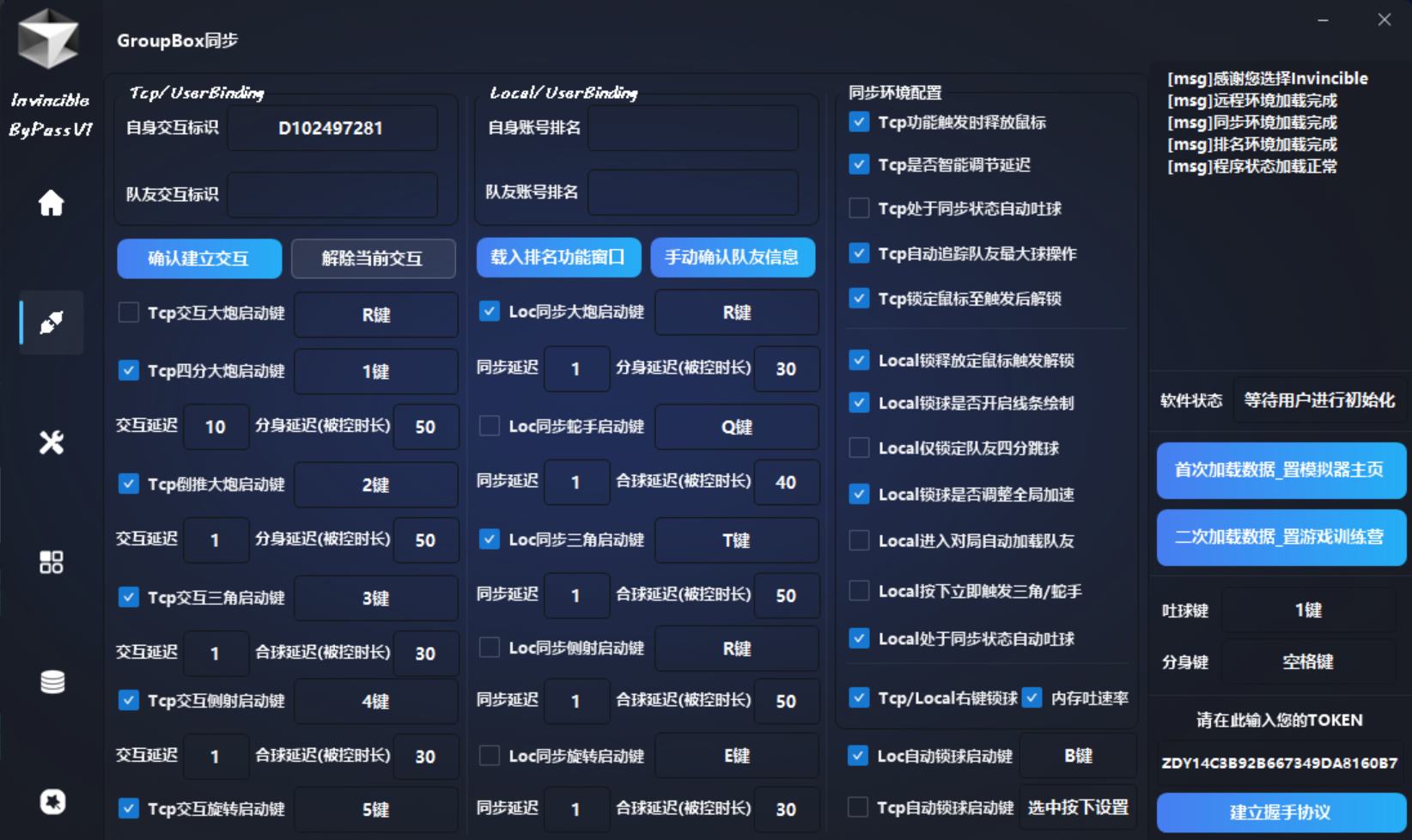Viewport: 1412px width, 840px height.
Task: Set hotkey box for Tcp交互大炮启动键
Action: [376, 314]
